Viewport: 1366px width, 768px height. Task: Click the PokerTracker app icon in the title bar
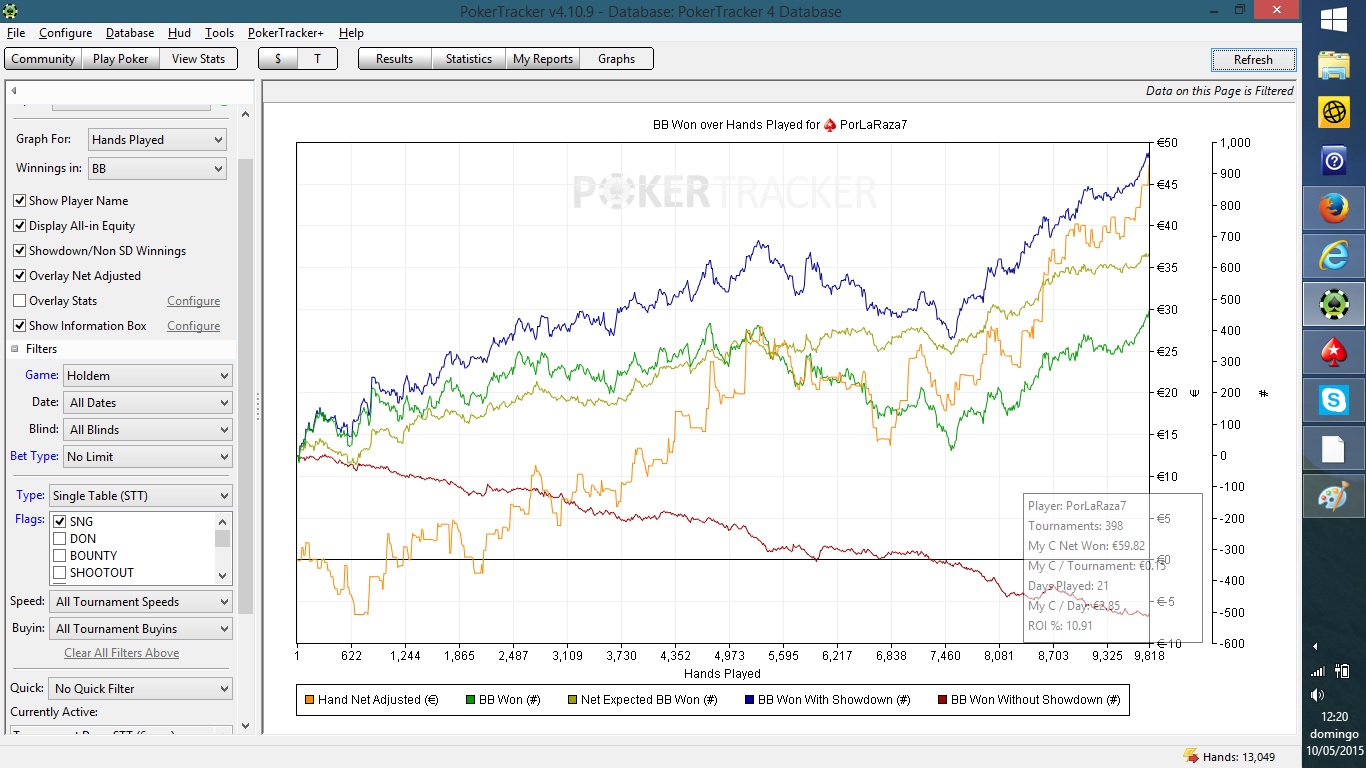(x=11, y=11)
